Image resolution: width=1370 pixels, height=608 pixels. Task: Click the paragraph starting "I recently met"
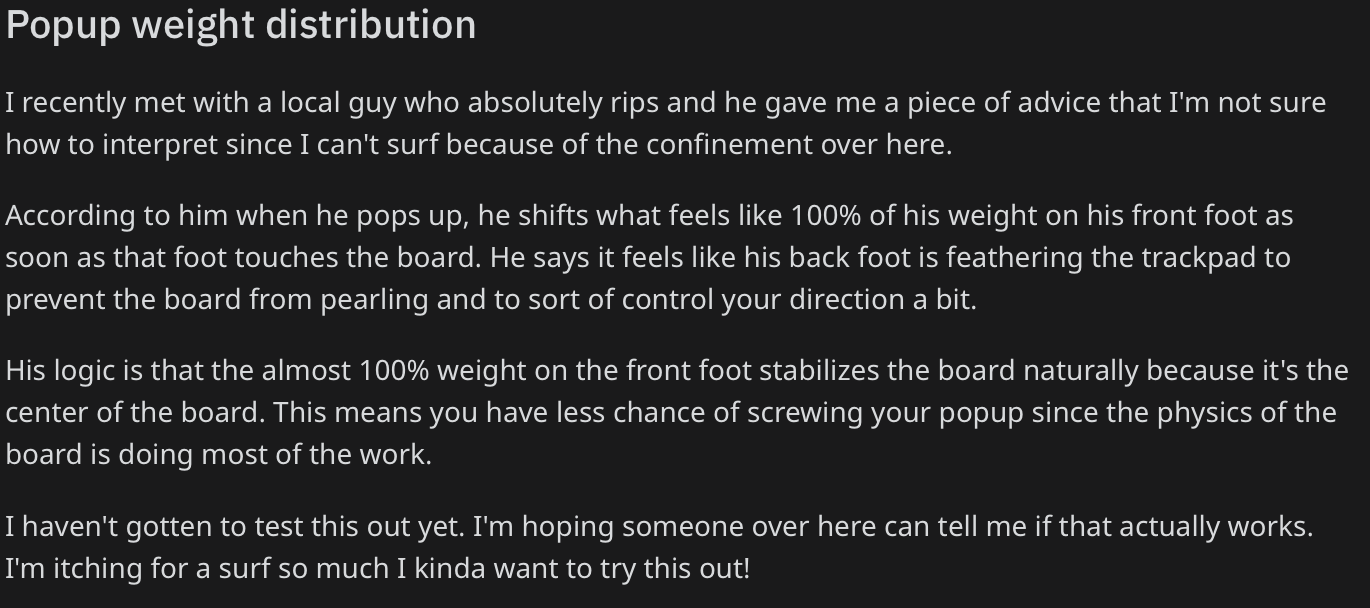[x=666, y=123]
